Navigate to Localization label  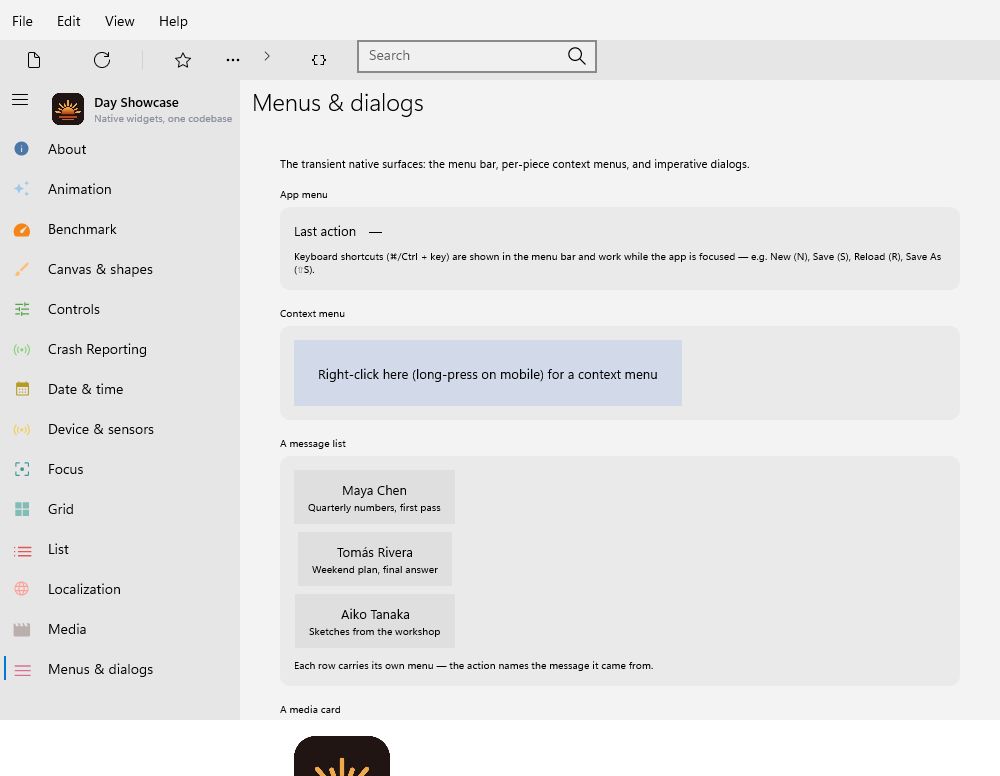pyautogui.click(x=84, y=589)
